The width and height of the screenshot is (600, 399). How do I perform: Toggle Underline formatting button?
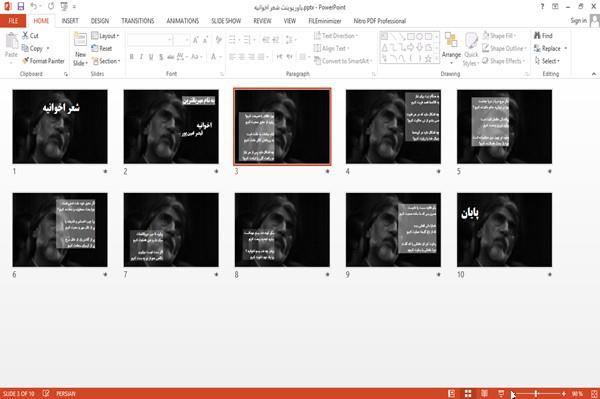tap(151, 57)
